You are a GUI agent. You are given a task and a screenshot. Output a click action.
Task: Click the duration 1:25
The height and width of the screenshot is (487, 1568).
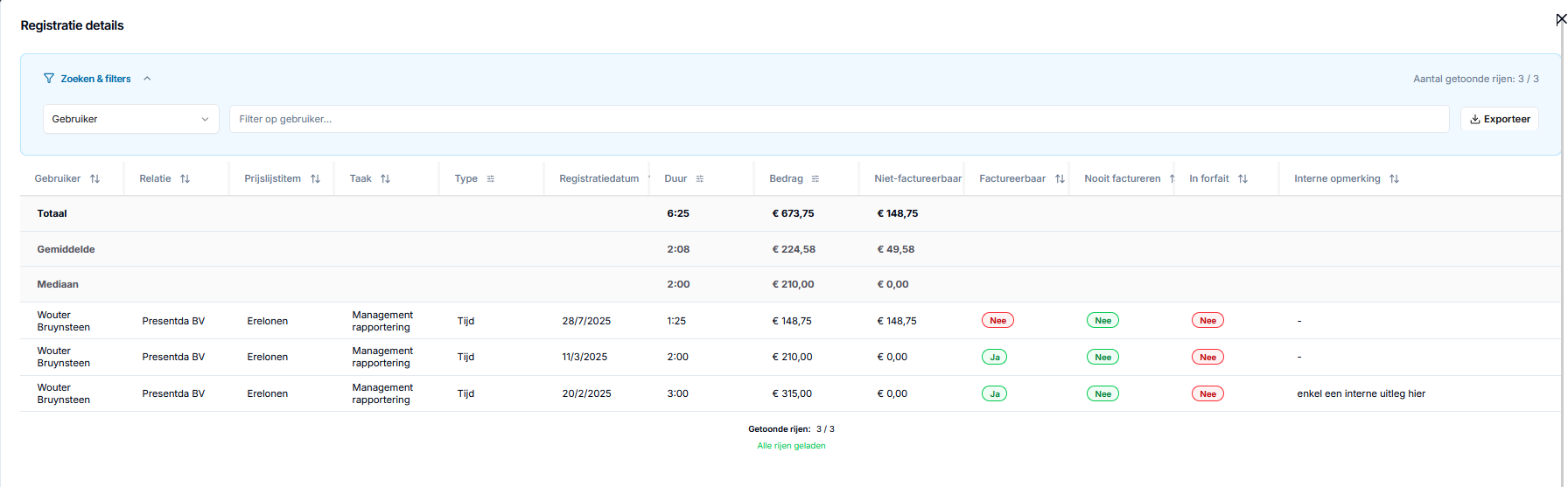pos(676,321)
